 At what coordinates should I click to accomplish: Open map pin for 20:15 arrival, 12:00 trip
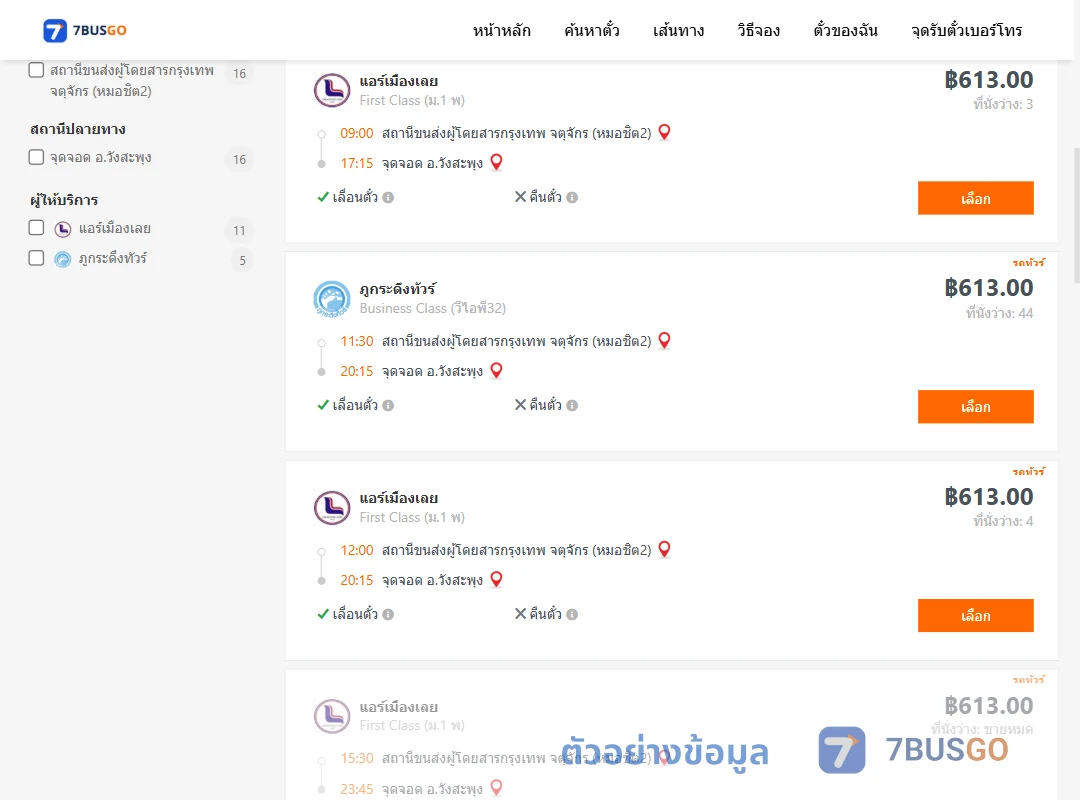496,579
